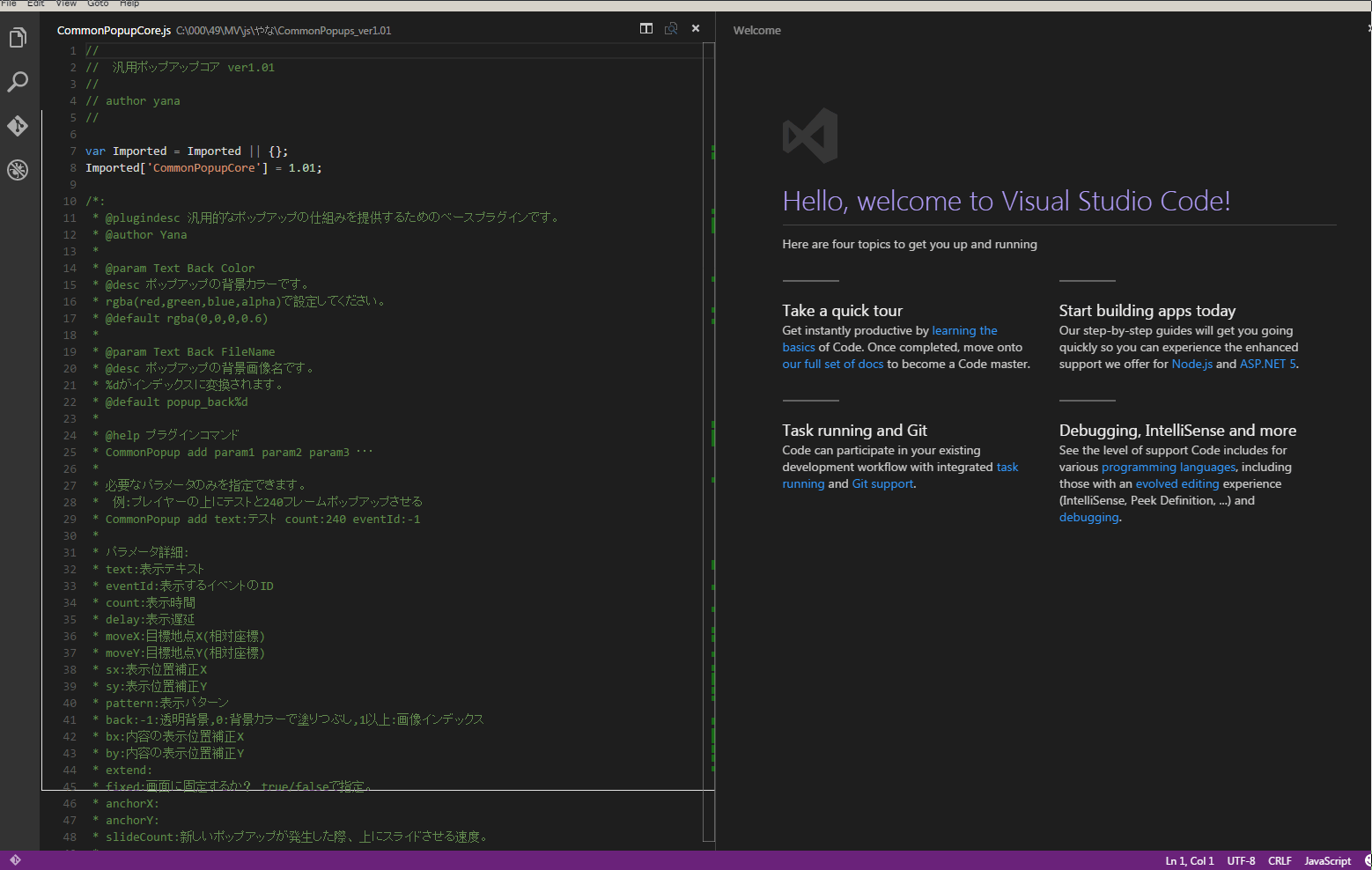Viewport: 1372px width, 870px height.
Task: Click 'Ln 1, Col 1' in the status bar
Action: (x=1190, y=861)
